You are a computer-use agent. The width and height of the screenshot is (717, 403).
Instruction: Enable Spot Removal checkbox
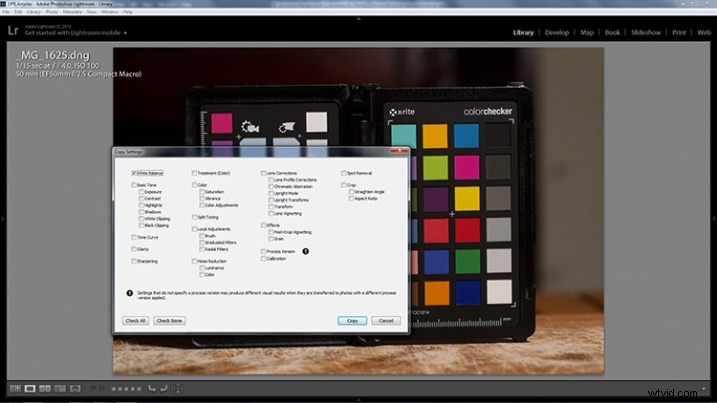point(343,173)
